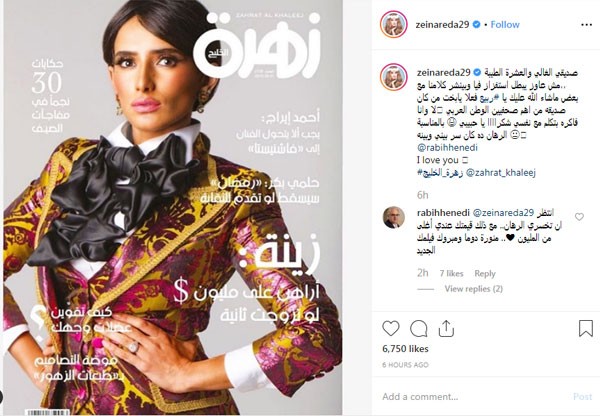This screenshot has width=600, height=416.
Task: Open the @zahrat_khaleej mention link
Action: click(x=501, y=173)
